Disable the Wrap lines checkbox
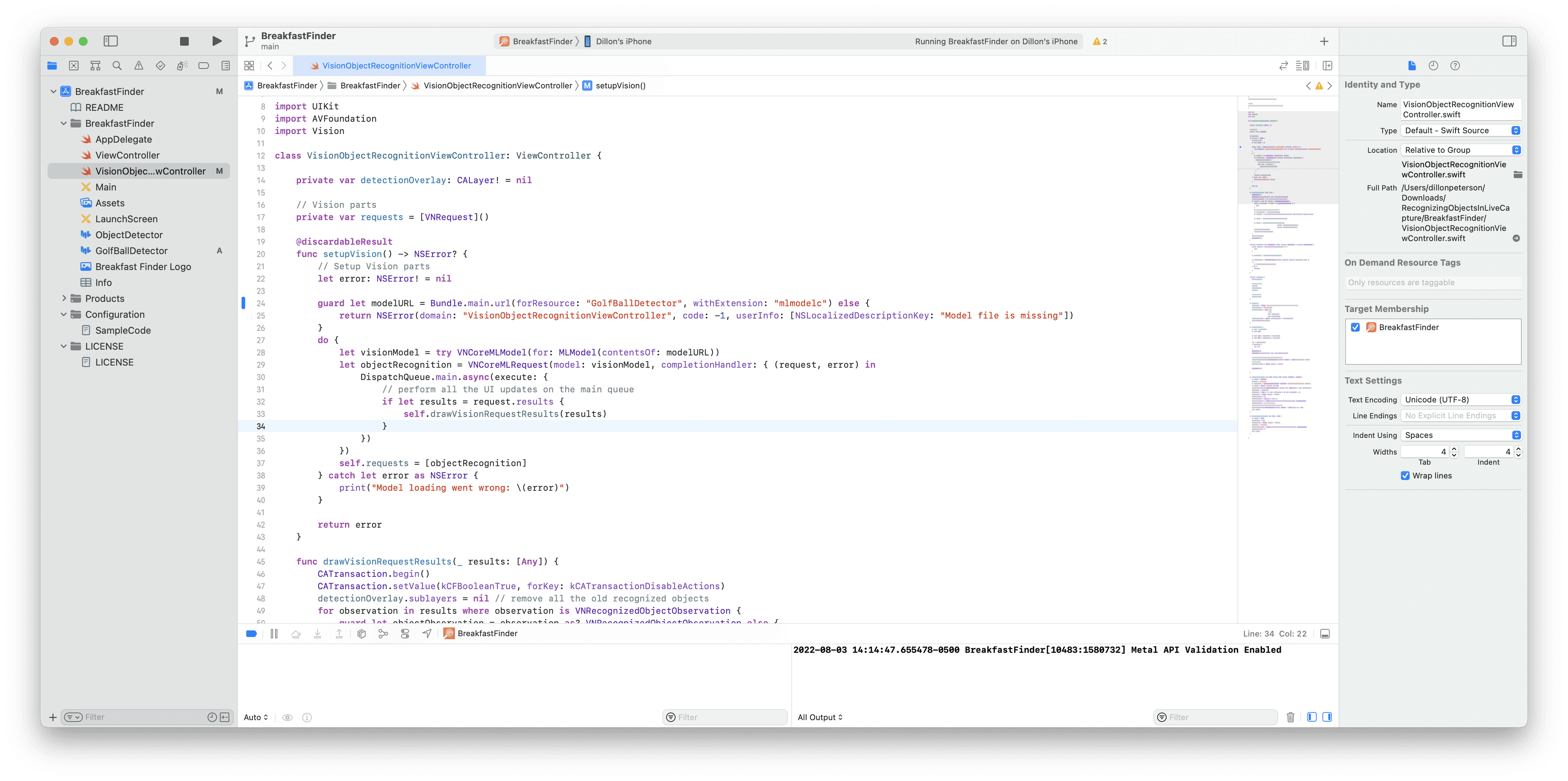Viewport: 1568px width, 781px height. [1405, 476]
